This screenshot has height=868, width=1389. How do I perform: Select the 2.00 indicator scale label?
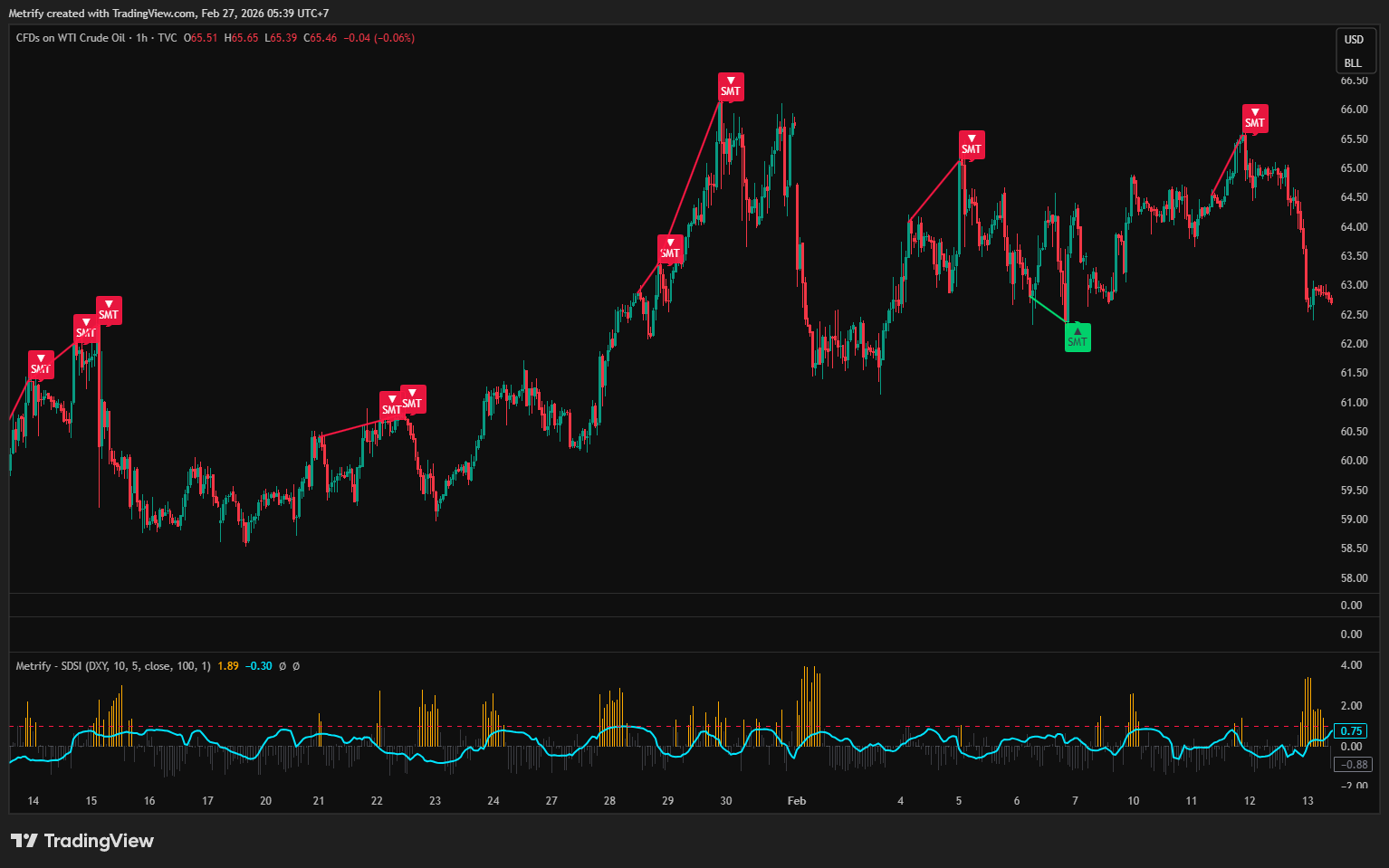[x=1351, y=706]
